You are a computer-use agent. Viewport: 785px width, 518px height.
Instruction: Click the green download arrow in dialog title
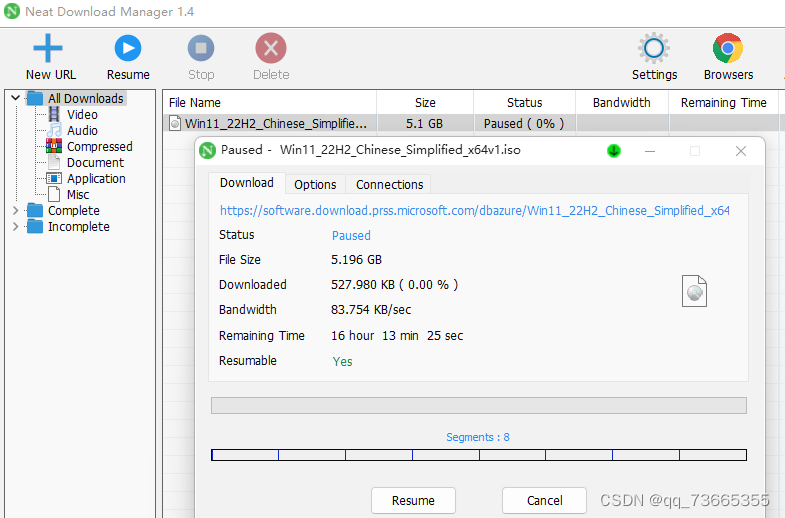tap(614, 151)
